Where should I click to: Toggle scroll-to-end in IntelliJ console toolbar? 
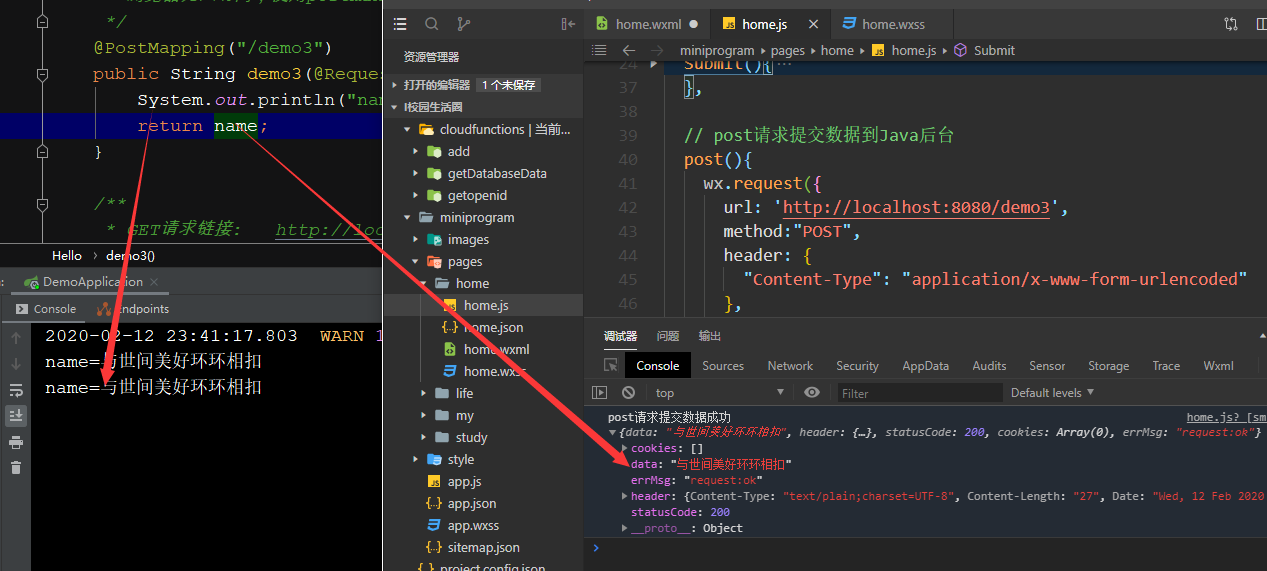coord(16,416)
